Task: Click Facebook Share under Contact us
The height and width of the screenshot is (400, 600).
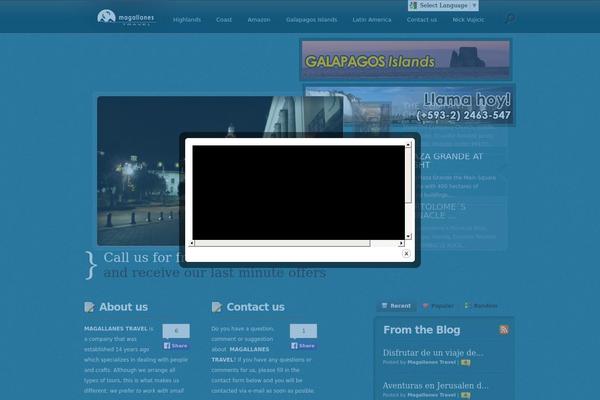Action: click(303, 346)
